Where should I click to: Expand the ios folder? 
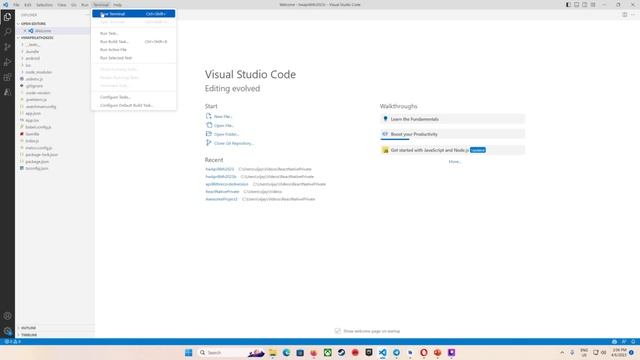click(27, 65)
